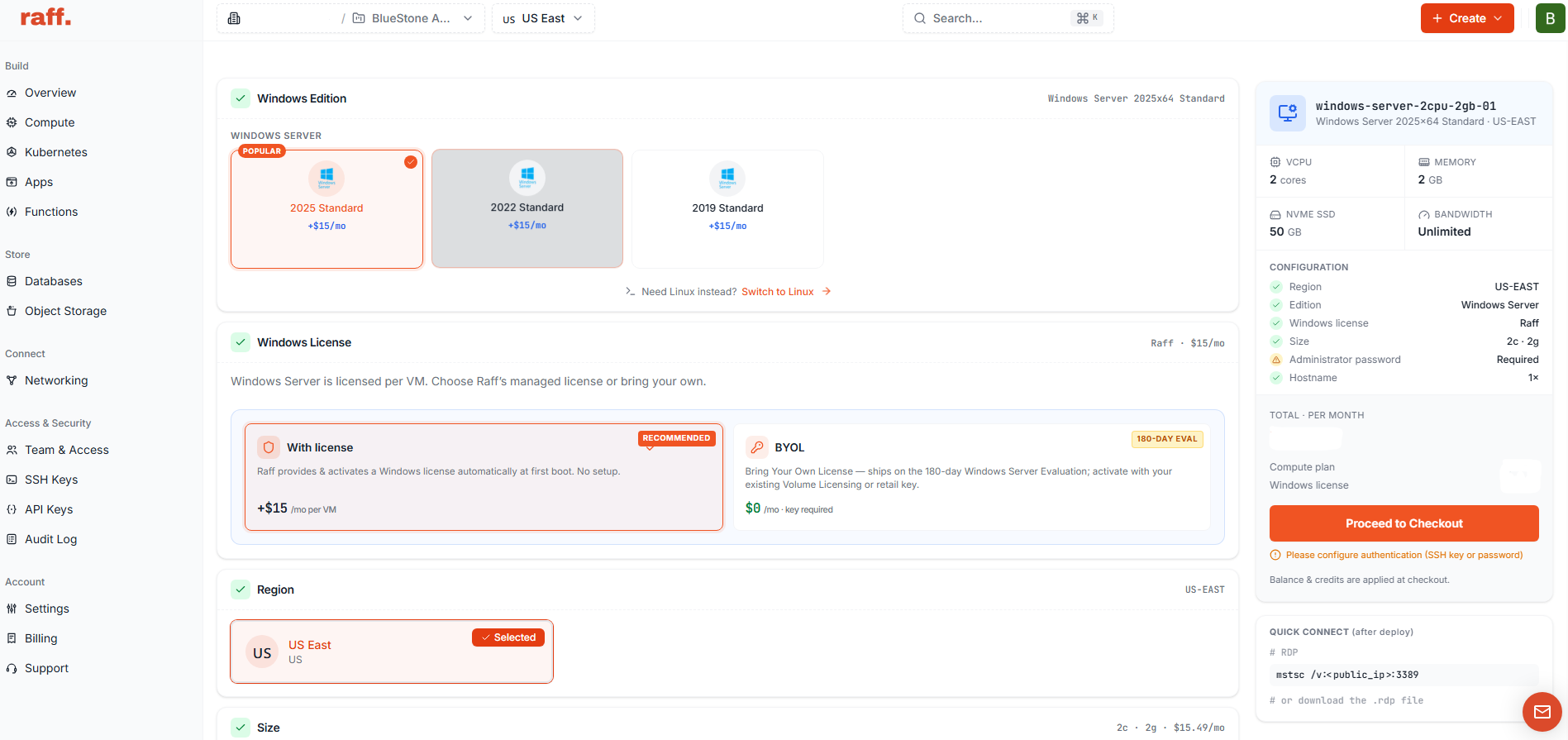
Task: Click the Size section header
Action: click(727, 728)
